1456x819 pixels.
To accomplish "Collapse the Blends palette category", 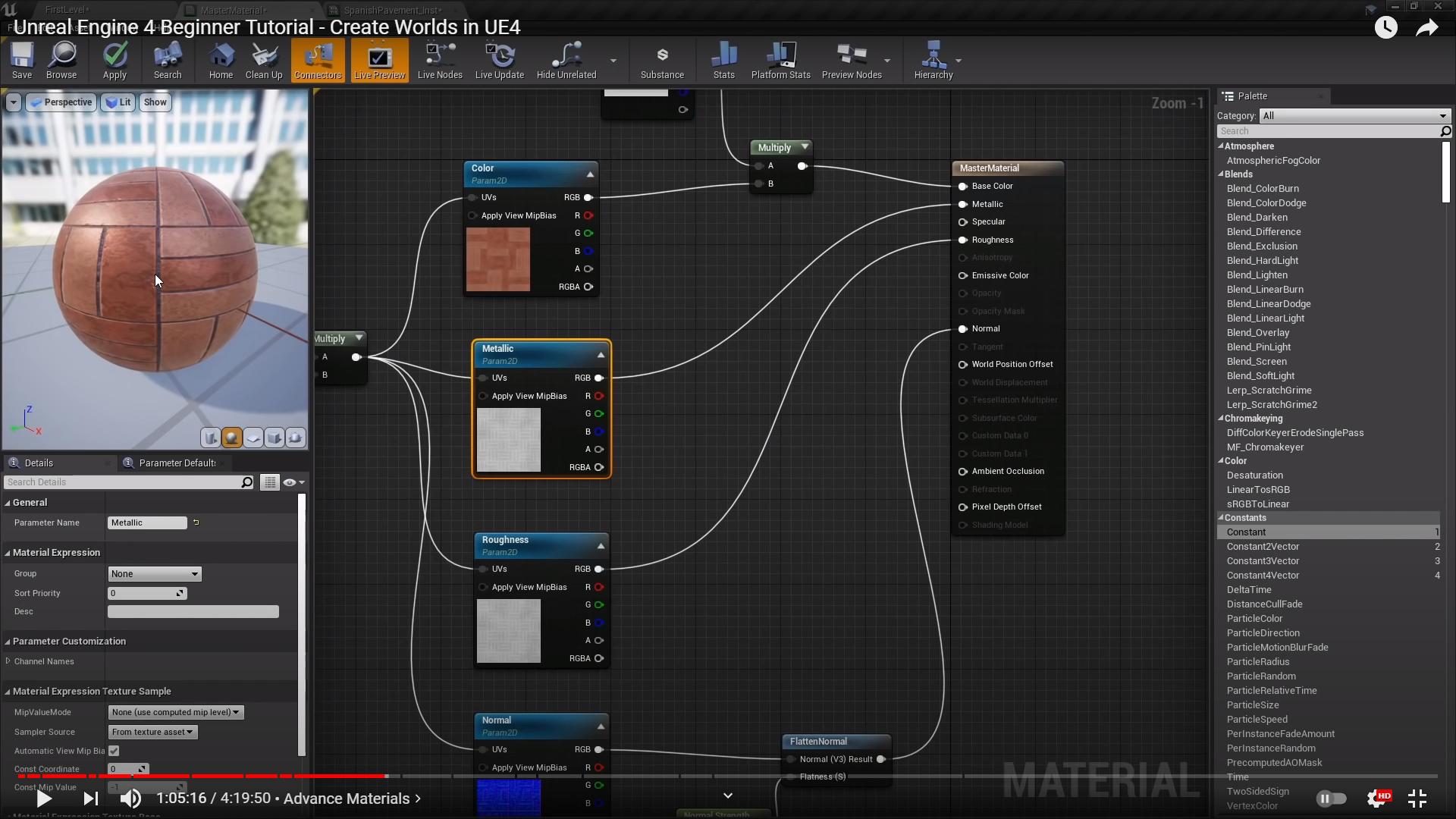I will (x=1221, y=174).
